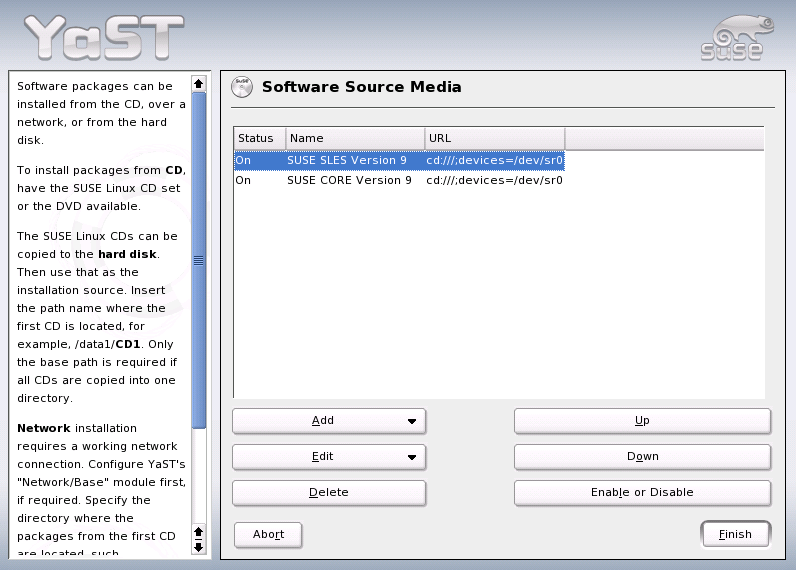796x570 pixels.
Task: Move selected source Down
Action: pos(642,457)
